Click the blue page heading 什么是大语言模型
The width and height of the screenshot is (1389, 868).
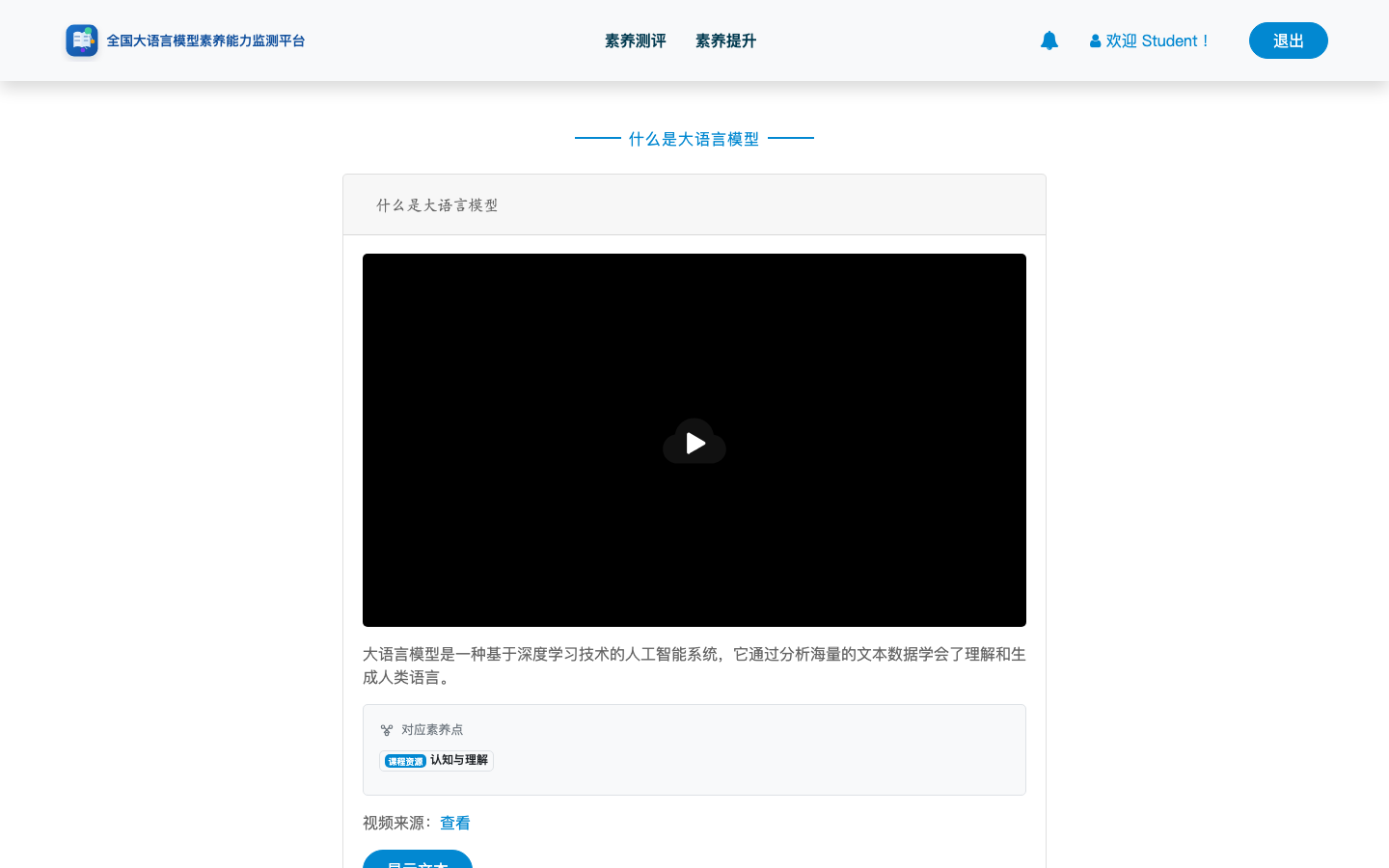tap(694, 139)
